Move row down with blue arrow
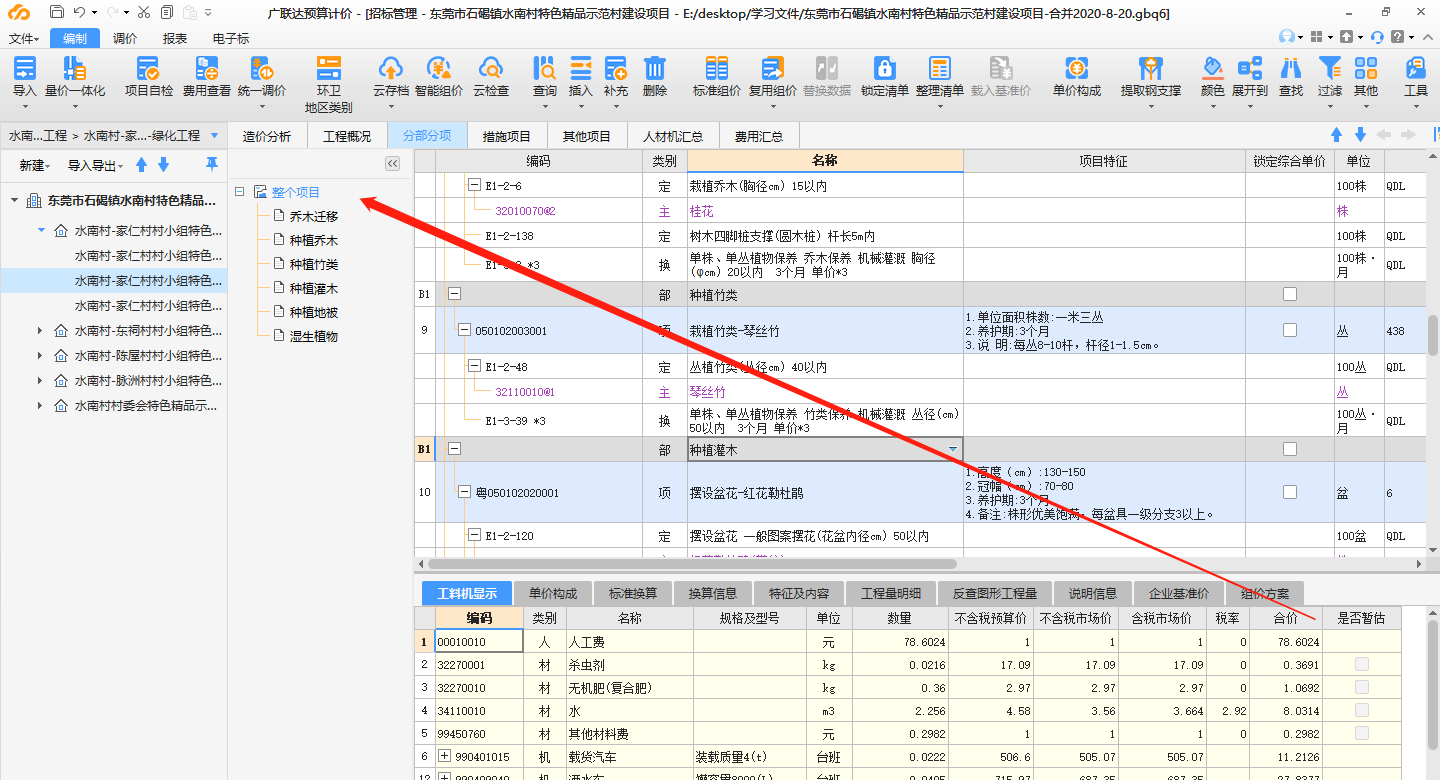The height and width of the screenshot is (780, 1440). coord(1360,135)
